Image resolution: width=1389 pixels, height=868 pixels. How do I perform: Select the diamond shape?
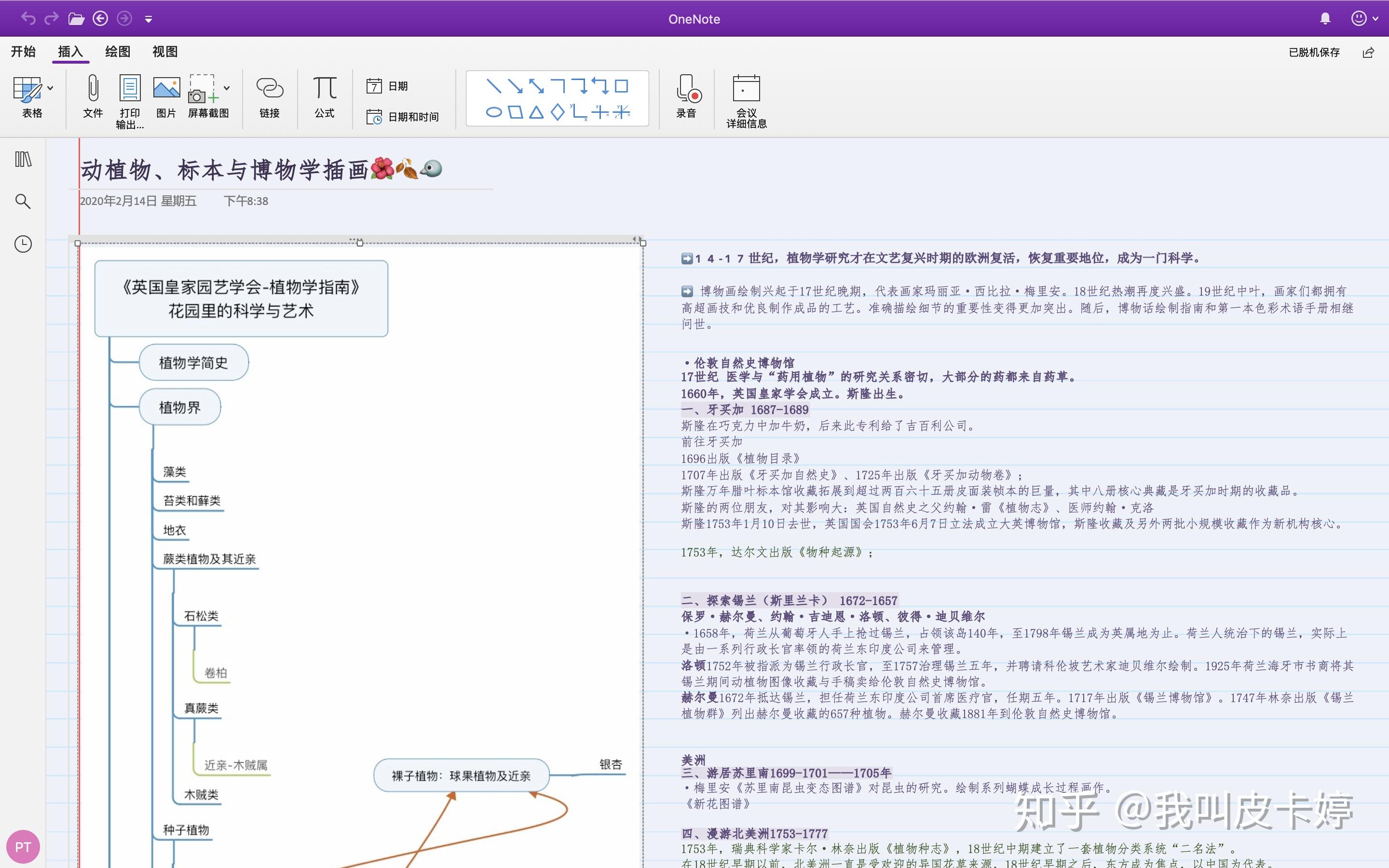tap(558, 112)
